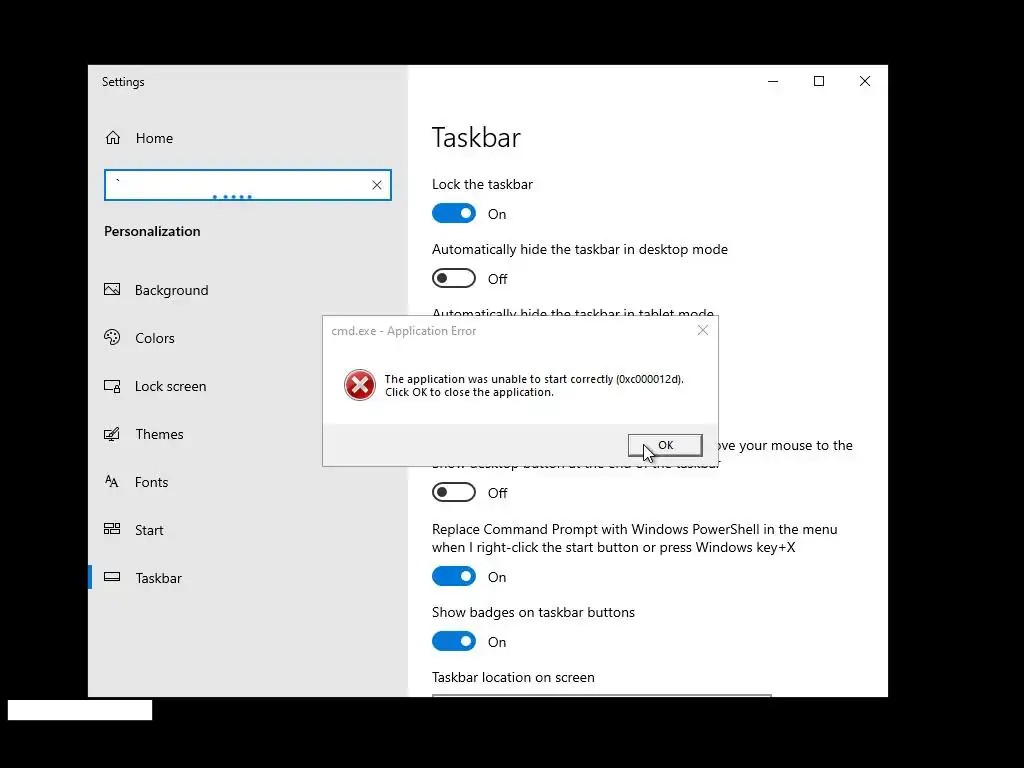Open the Colors settings page

(248, 338)
